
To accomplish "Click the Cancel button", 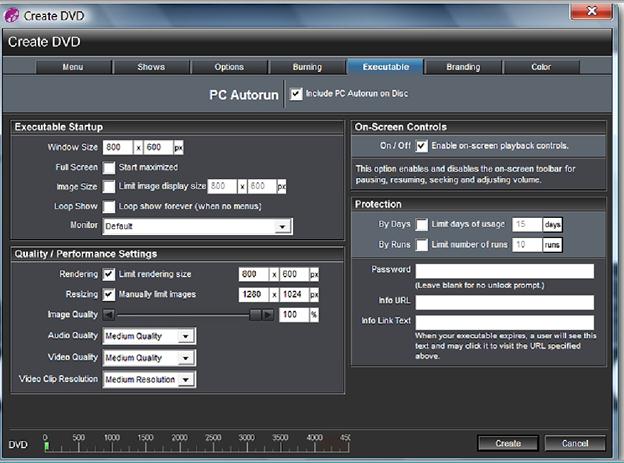I will (x=575, y=443).
